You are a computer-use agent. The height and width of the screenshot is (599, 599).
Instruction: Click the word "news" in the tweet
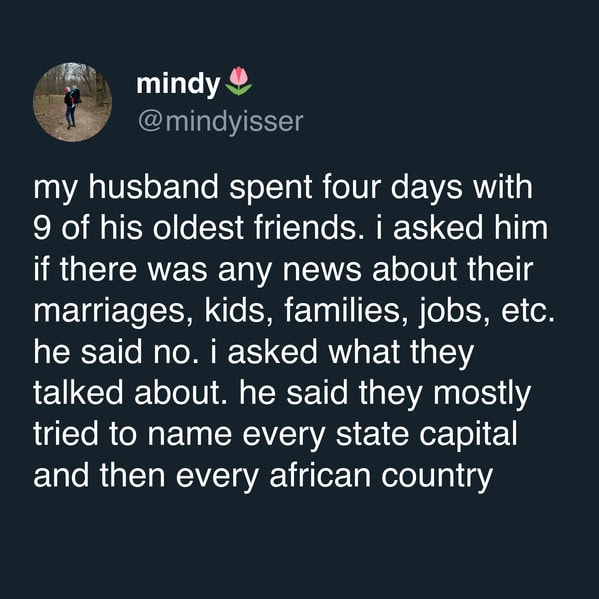[322, 270]
